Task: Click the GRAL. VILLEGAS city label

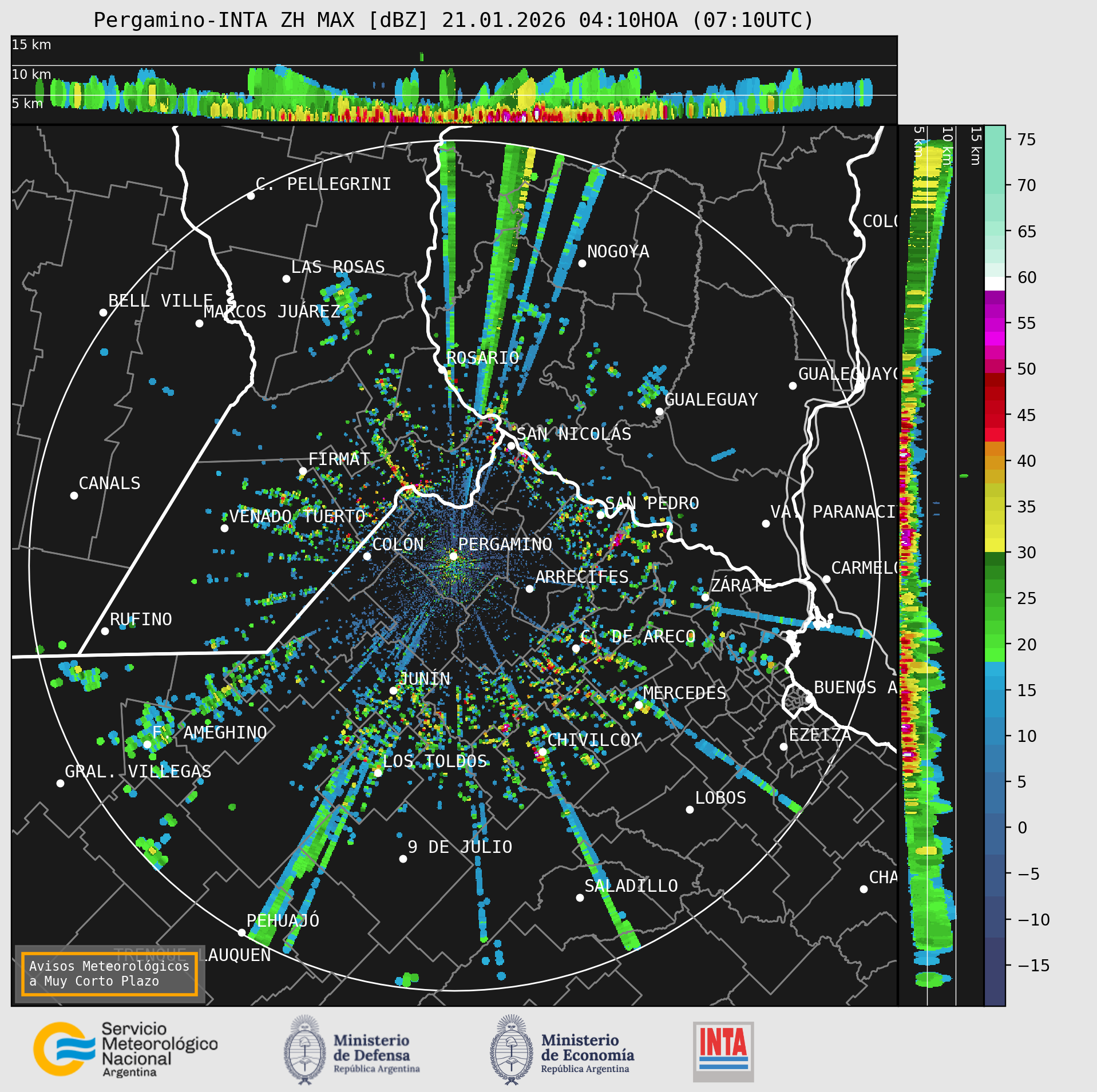Action: click(138, 771)
